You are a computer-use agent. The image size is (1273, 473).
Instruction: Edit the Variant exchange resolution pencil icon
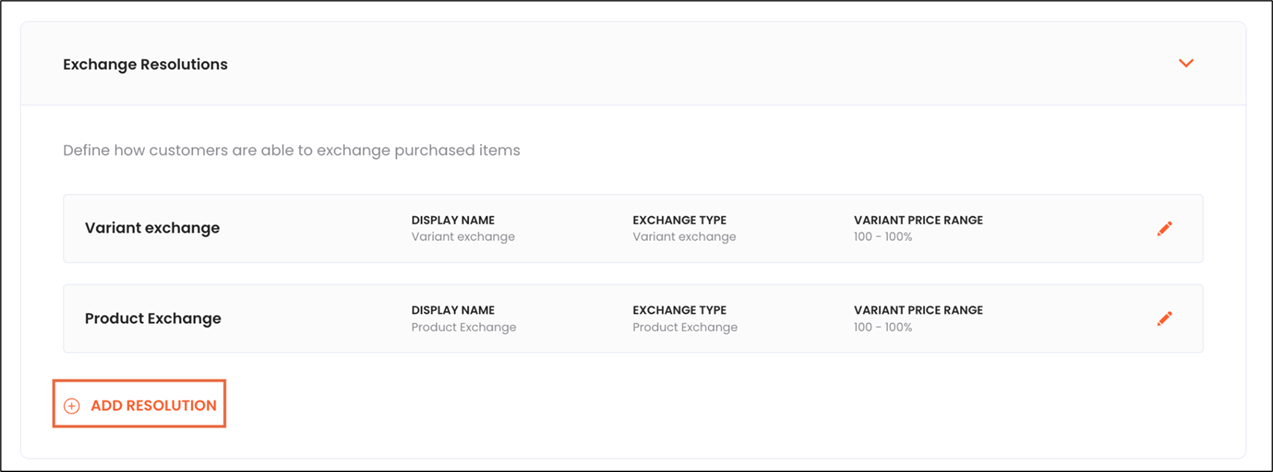coord(1164,229)
